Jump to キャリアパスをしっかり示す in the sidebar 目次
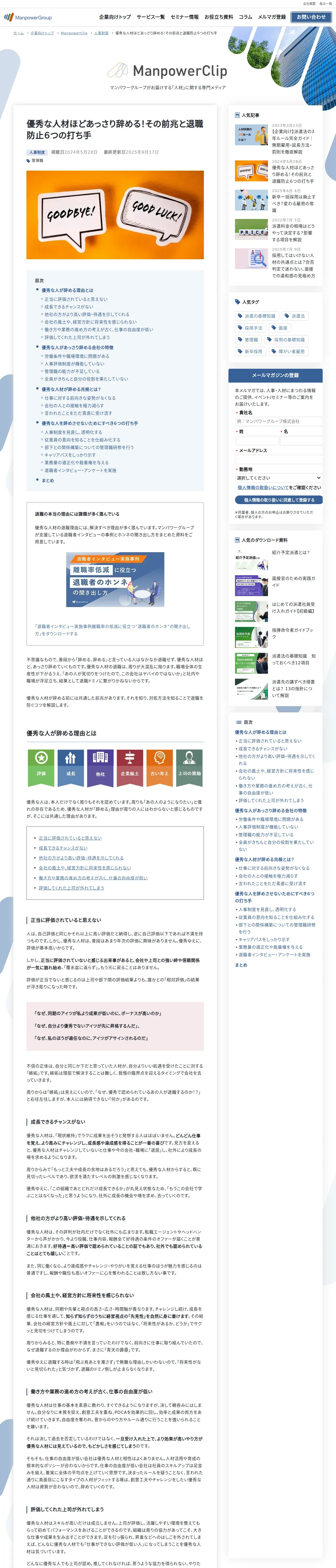 [x=264, y=939]
